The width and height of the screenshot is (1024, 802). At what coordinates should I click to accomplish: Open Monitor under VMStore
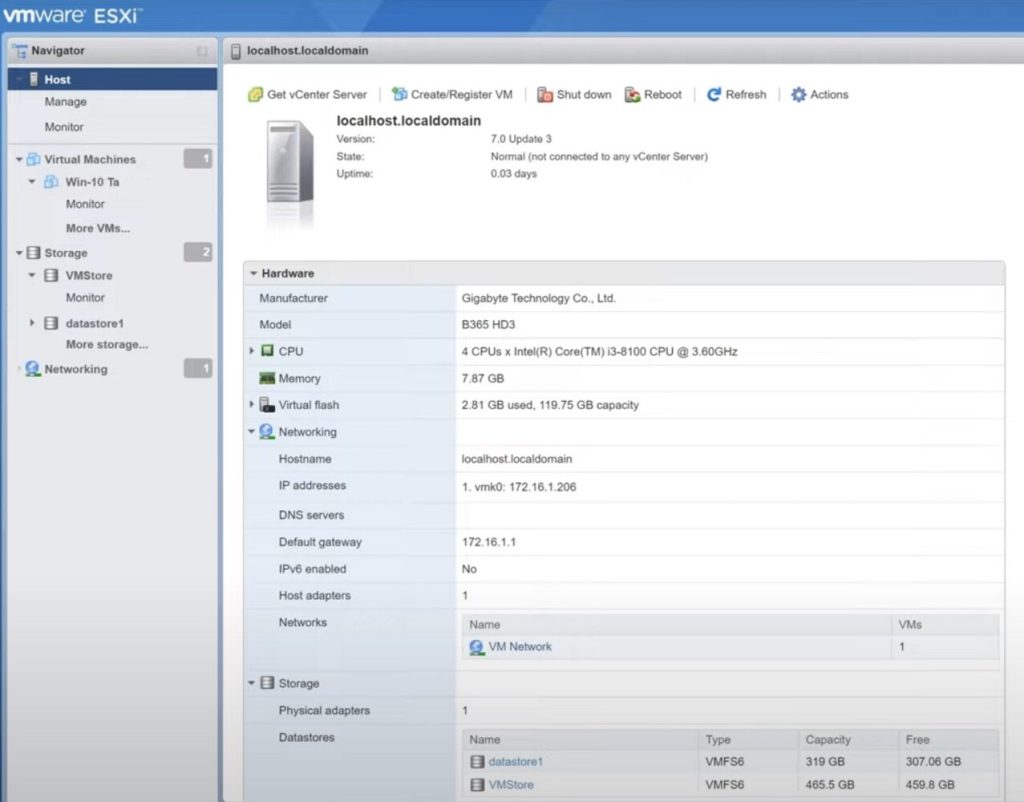click(85, 298)
